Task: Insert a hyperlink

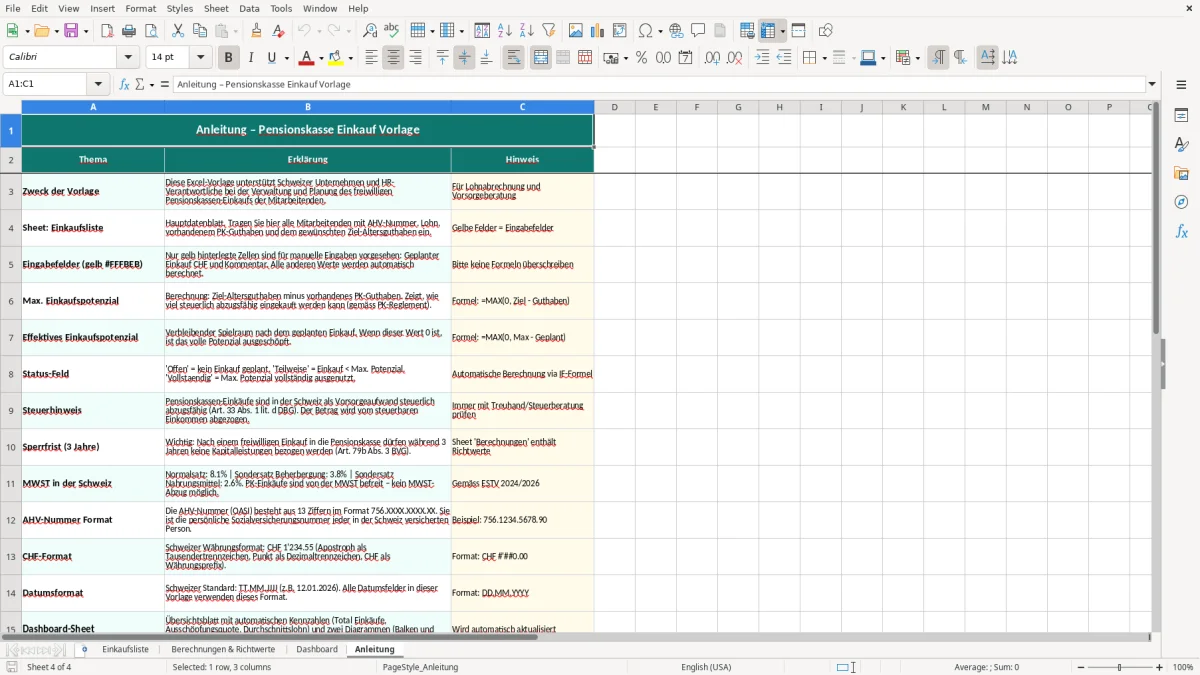Action: pos(676,31)
